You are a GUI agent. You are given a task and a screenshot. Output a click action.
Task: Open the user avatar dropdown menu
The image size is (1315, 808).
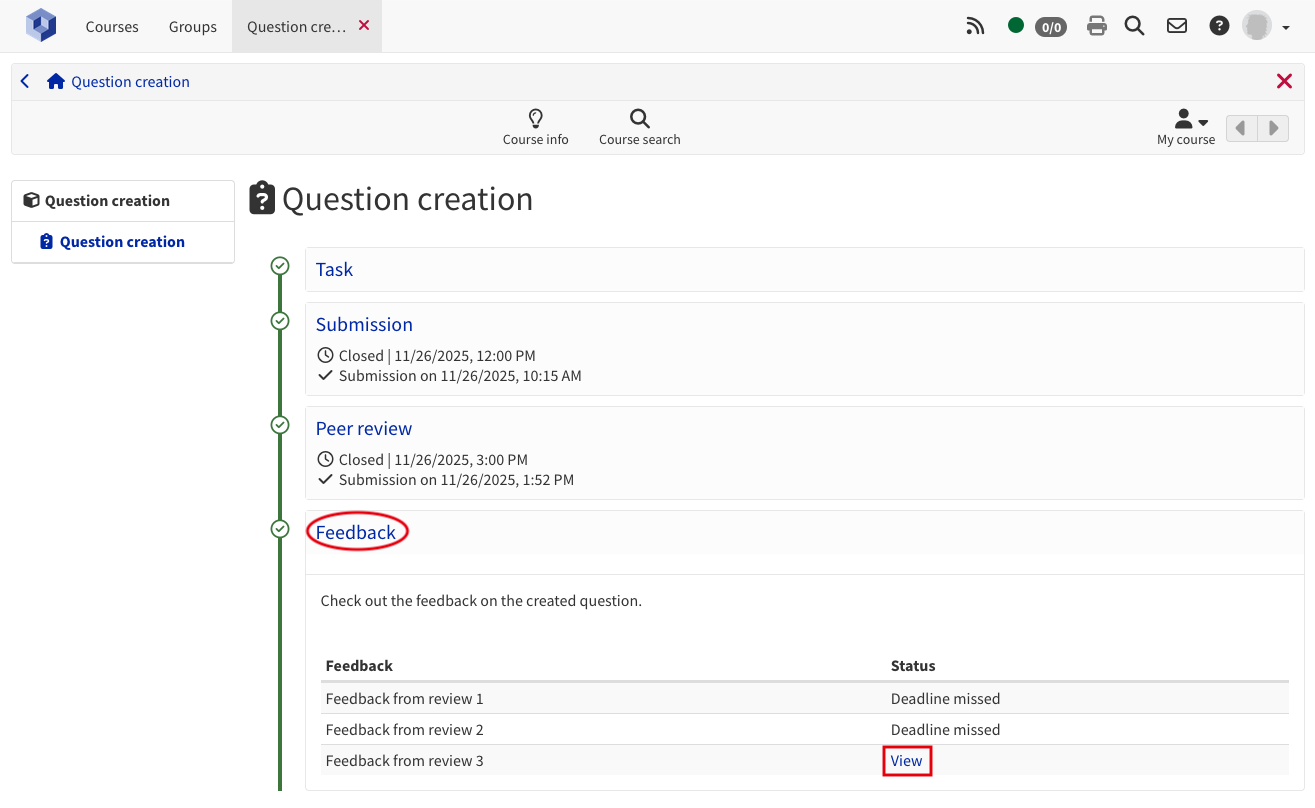coord(1266,26)
